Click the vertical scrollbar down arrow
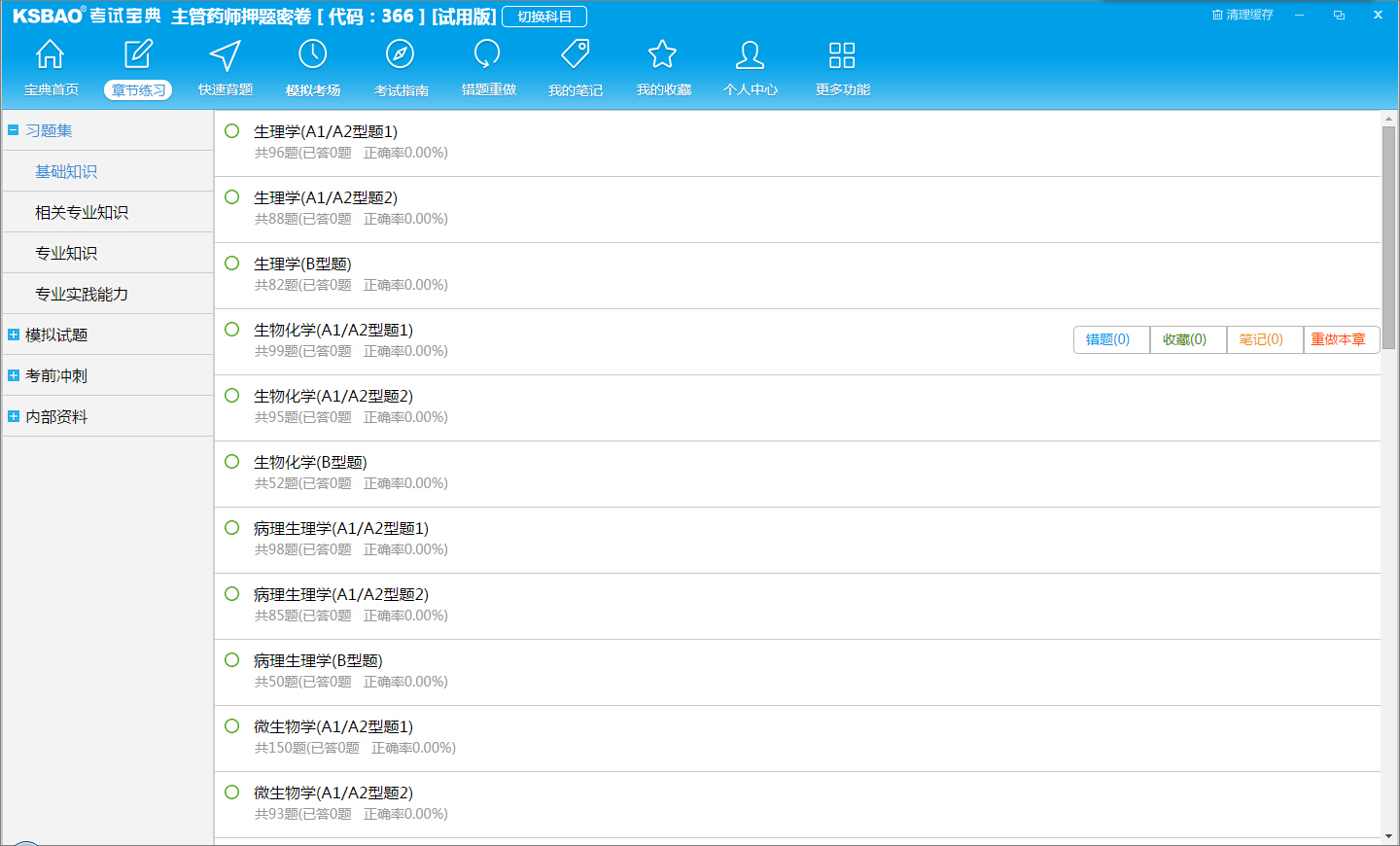This screenshot has height=846, width=1400. (x=1388, y=835)
